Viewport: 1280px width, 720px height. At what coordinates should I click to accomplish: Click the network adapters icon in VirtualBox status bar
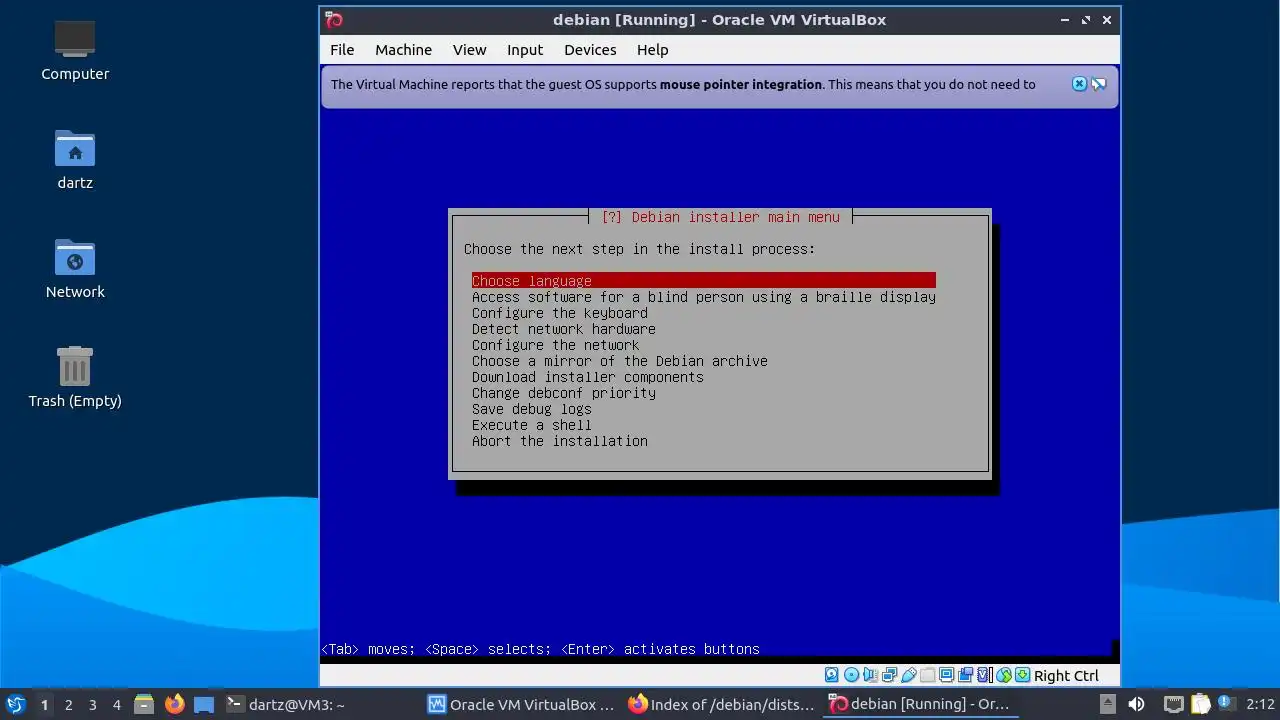[x=889, y=675]
